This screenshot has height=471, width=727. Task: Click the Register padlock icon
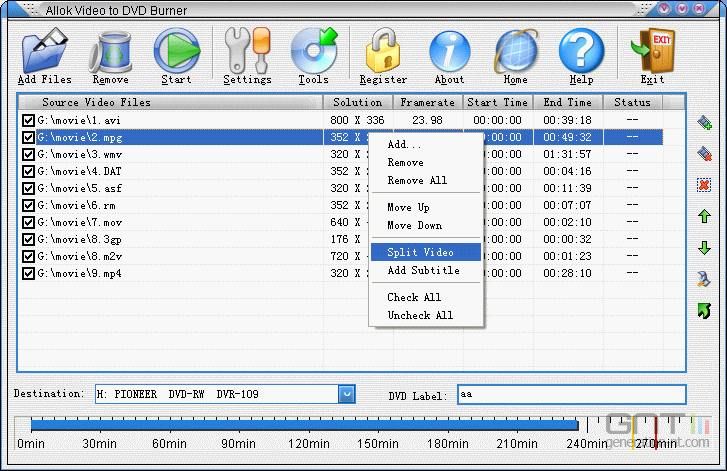click(383, 50)
